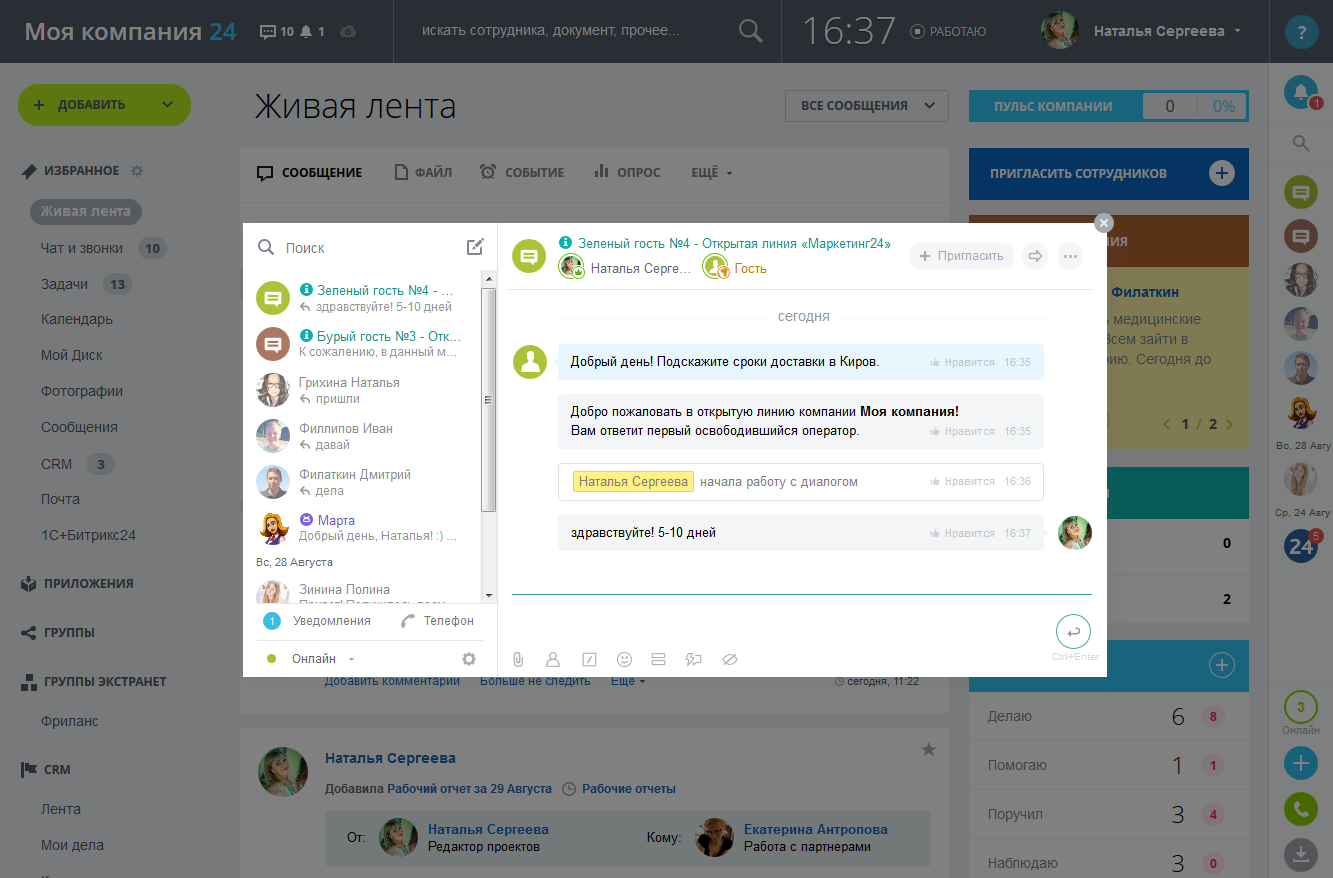Image resolution: width=1333 pixels, height=878 pixels.
Task: Open the three-dots more actions menu
Action: tap(1070, 256)
